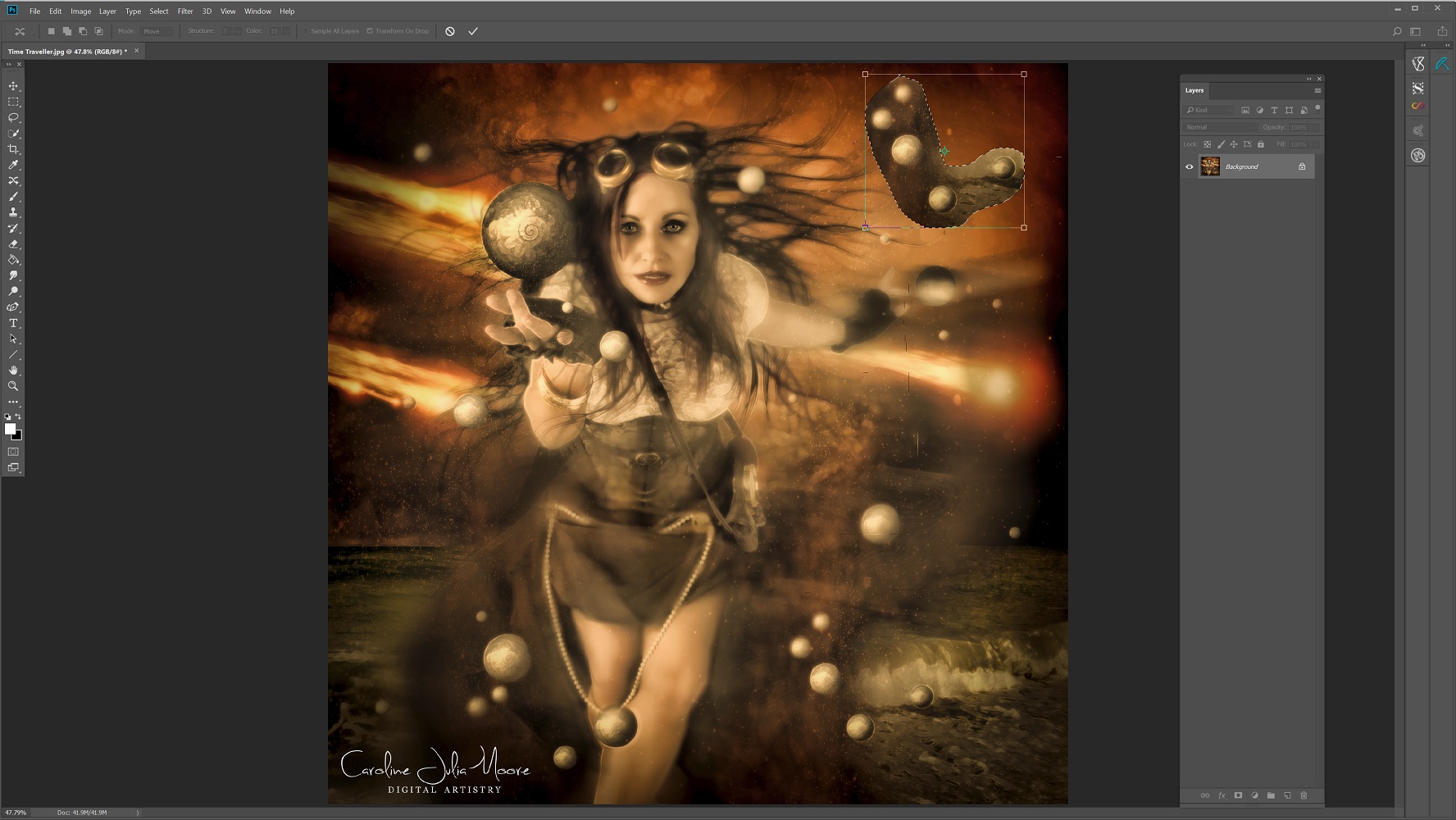Open the Normal blend mode dropdown

1220,127
